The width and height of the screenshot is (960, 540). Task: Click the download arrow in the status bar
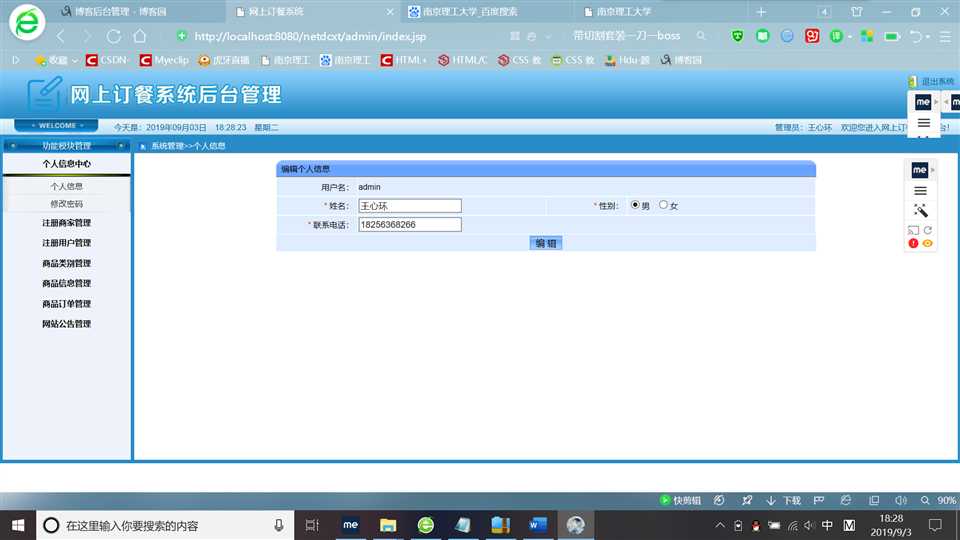(771, 500)
